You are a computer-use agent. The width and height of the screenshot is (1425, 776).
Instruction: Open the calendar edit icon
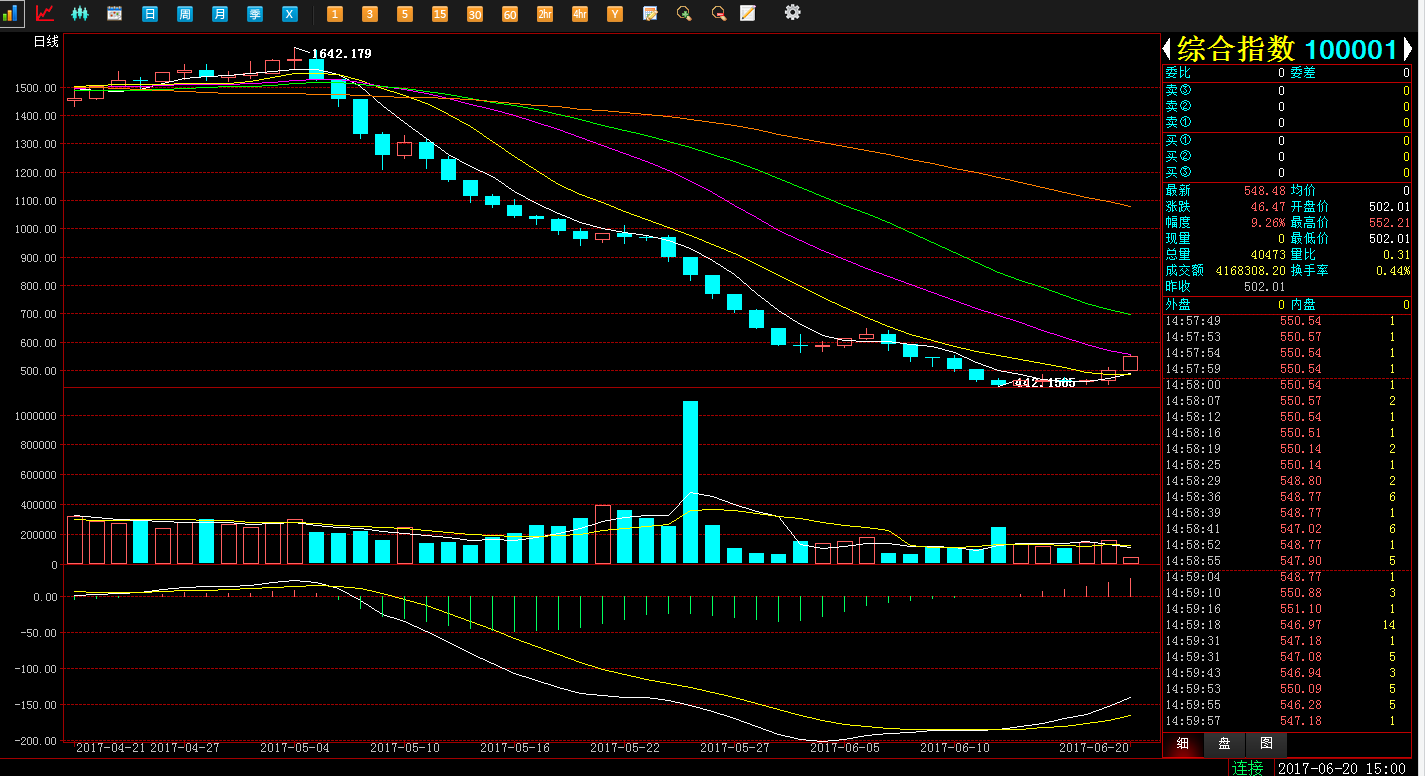coord(650,14)
